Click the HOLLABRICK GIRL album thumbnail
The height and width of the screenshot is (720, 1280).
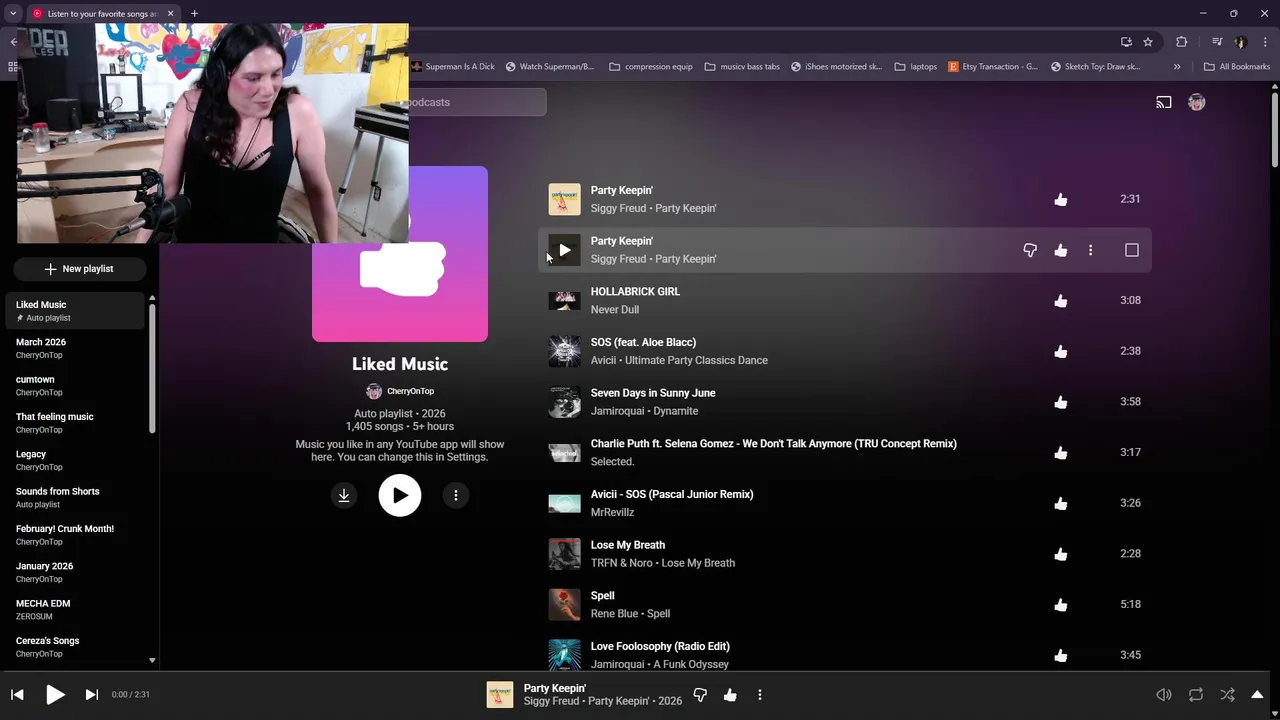click(x=564, y=300)
